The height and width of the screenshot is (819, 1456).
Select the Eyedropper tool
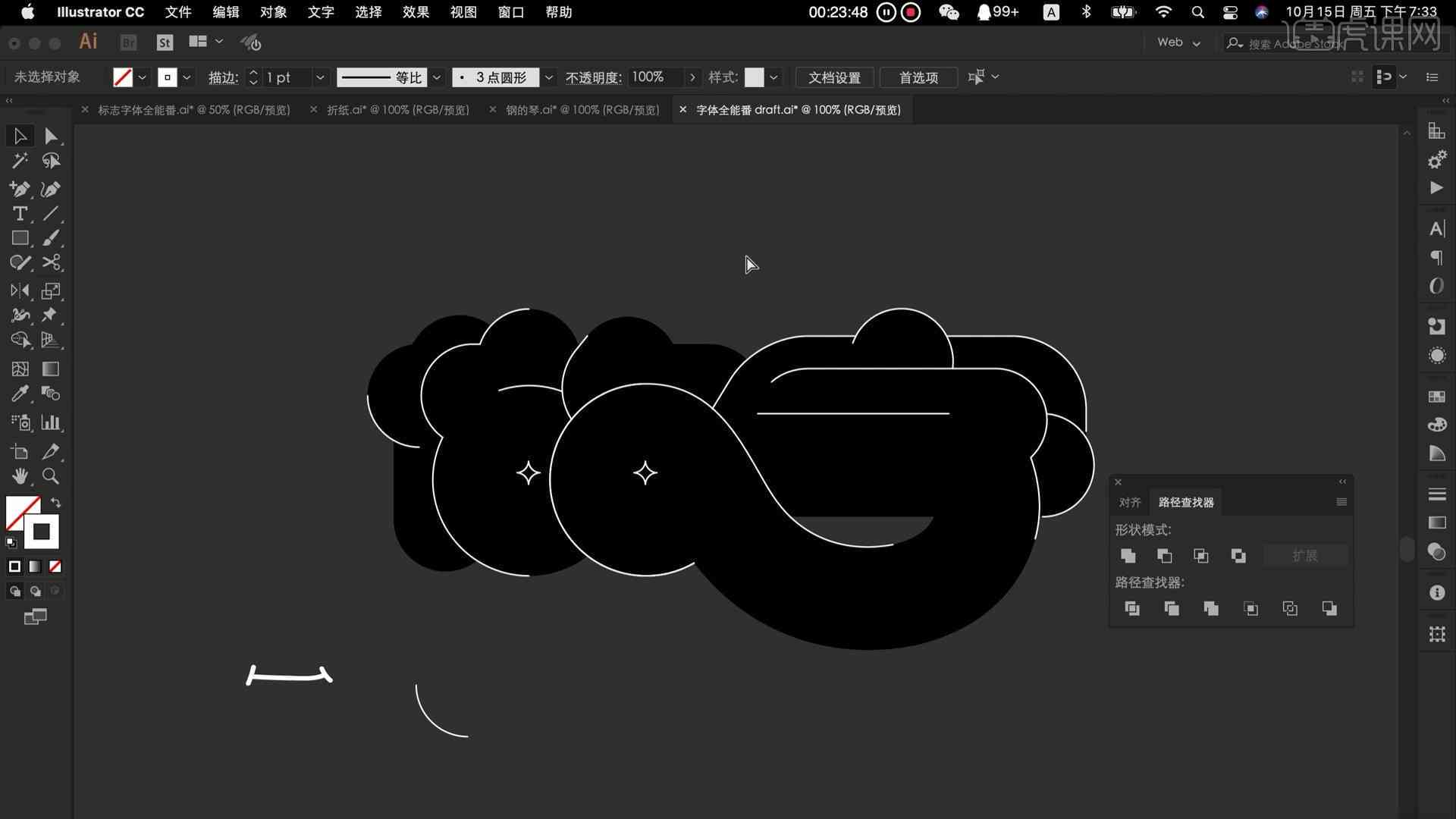[x=20, y=393]
